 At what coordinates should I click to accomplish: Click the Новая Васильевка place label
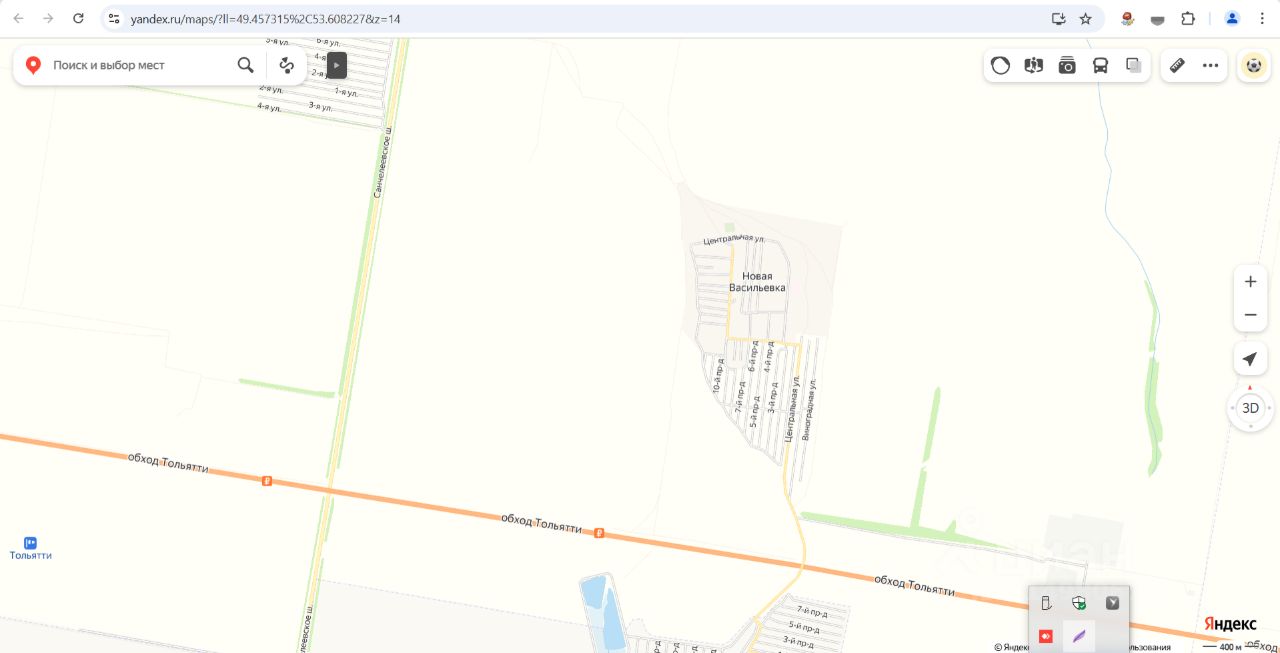click(757, 282)
